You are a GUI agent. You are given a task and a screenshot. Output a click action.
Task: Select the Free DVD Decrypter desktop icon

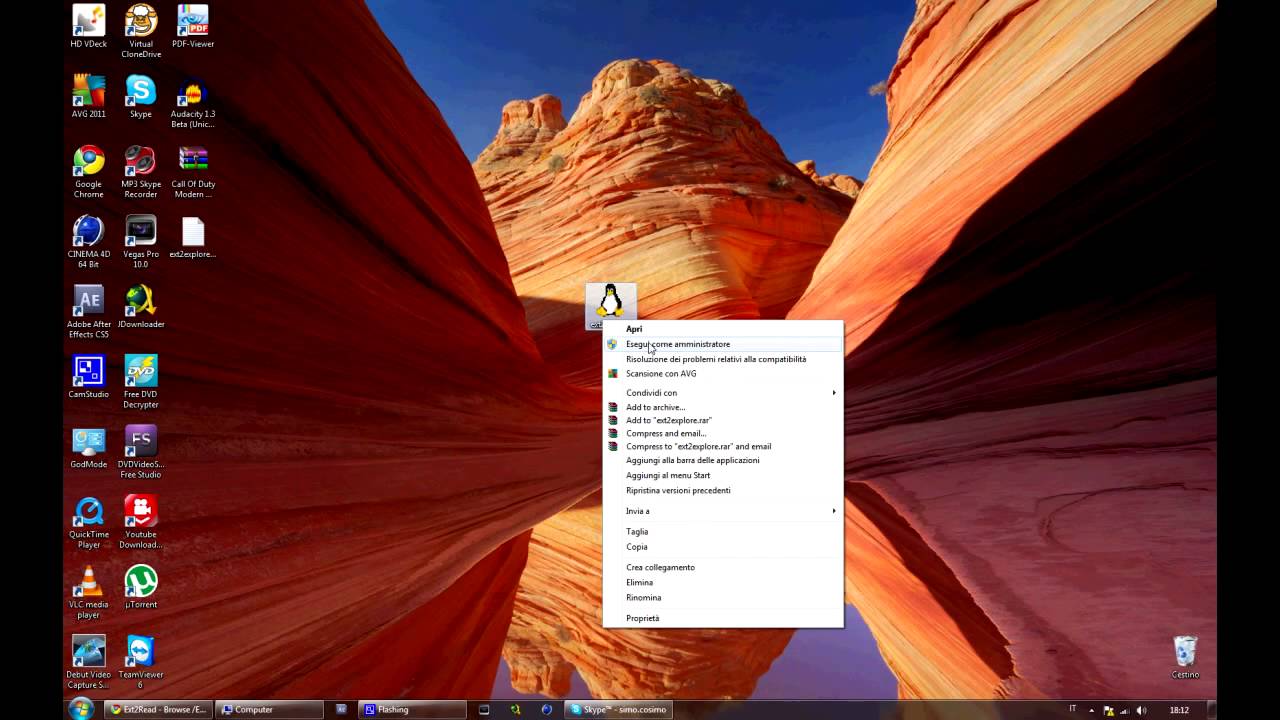(x=141, y=381)
